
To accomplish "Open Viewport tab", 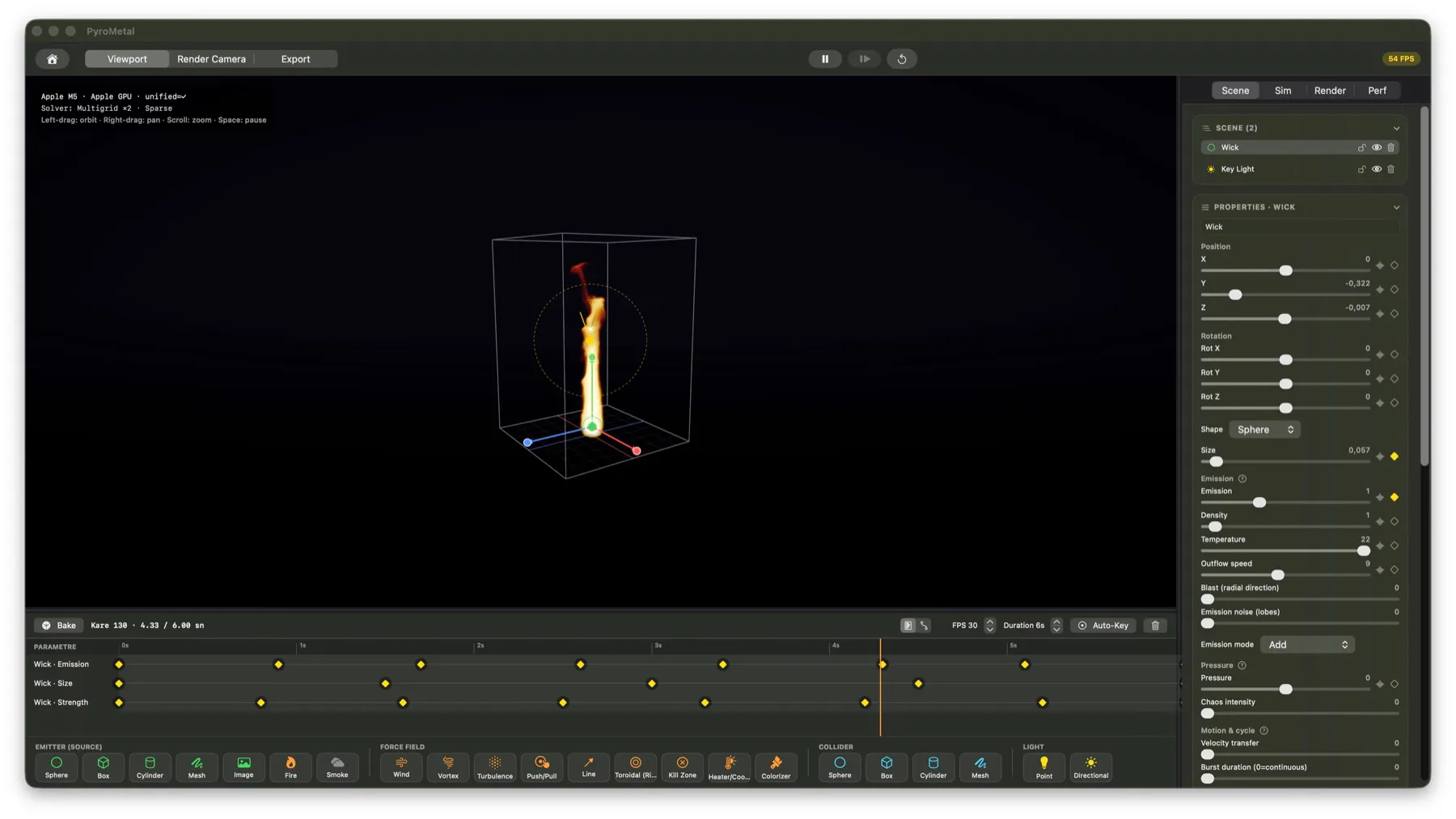I will click(x=127, y=59).
